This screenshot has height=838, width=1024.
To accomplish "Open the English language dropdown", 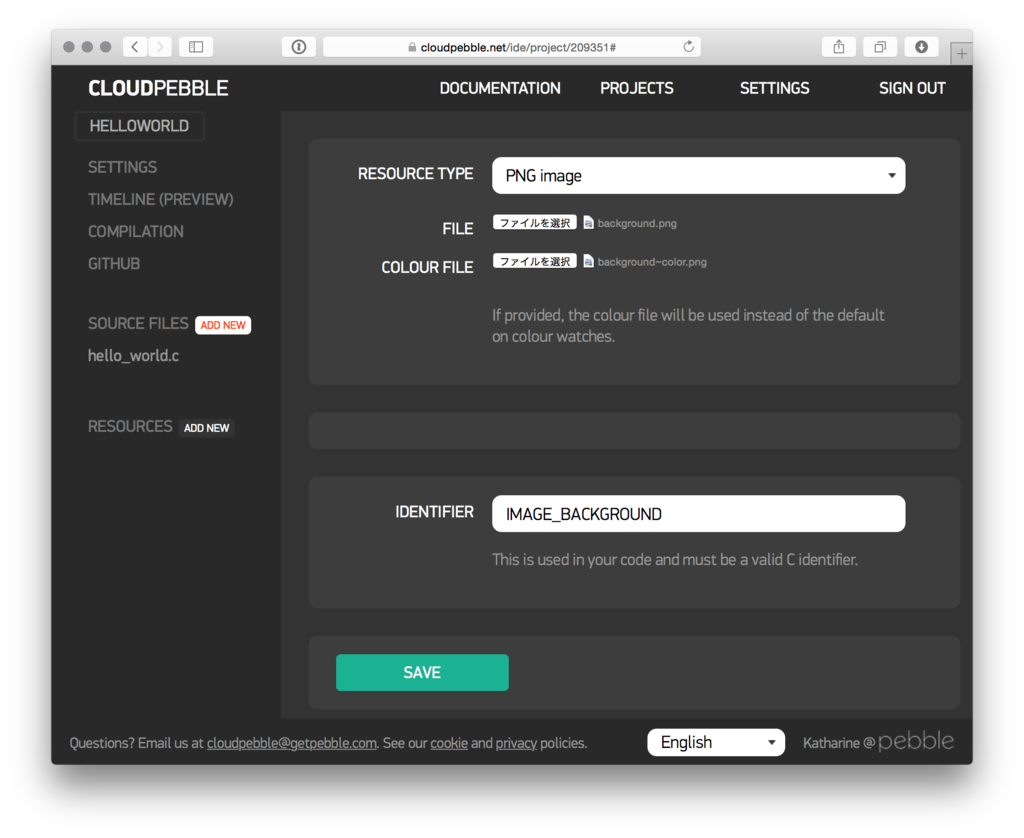I will pyautogui.click(x=716, y=742).
